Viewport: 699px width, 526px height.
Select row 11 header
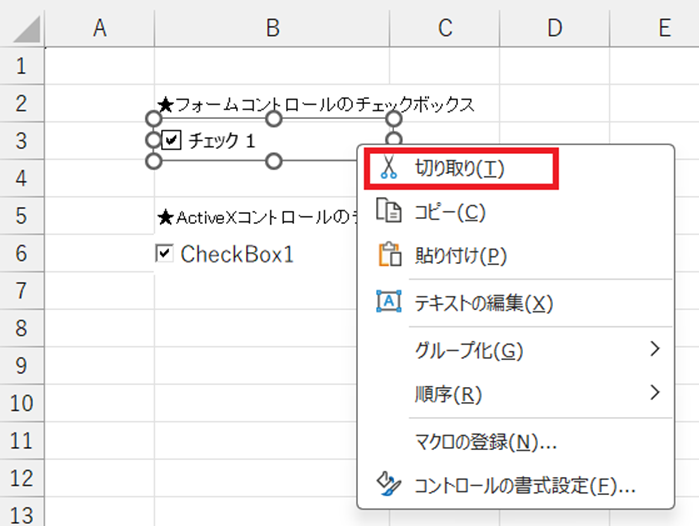coord(22,441)
